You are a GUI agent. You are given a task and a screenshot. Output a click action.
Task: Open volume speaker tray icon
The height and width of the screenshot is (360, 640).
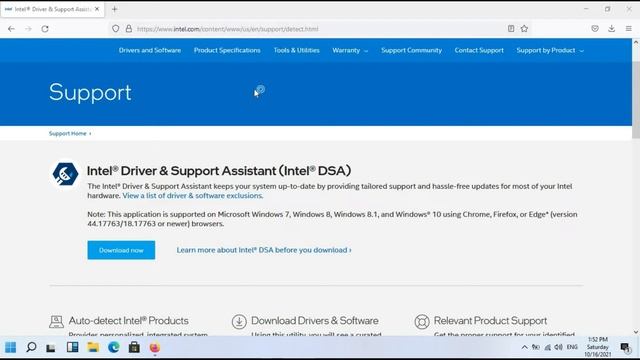click(x=558, y=347)
